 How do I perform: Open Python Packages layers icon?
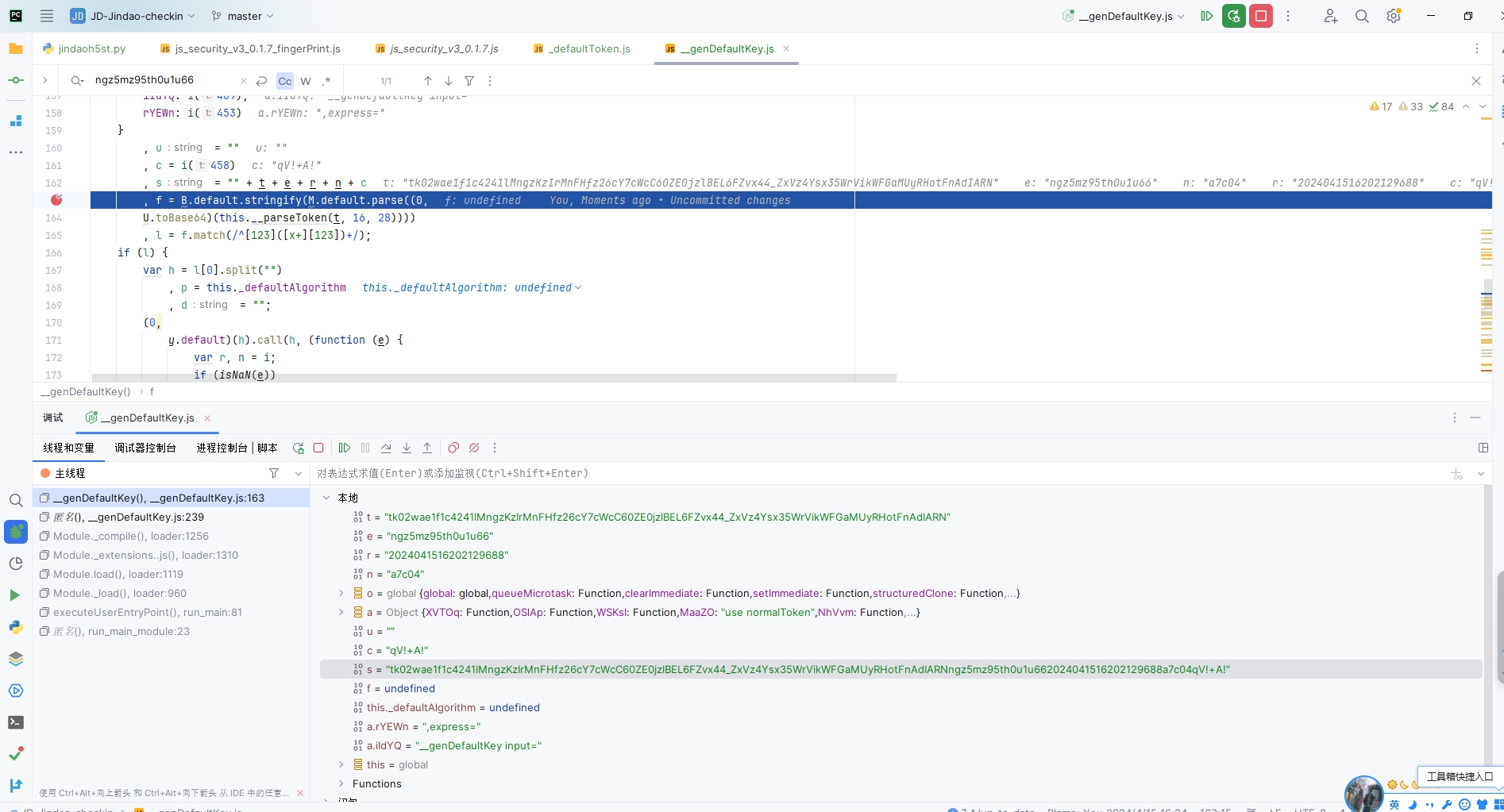tap(15, 659)
